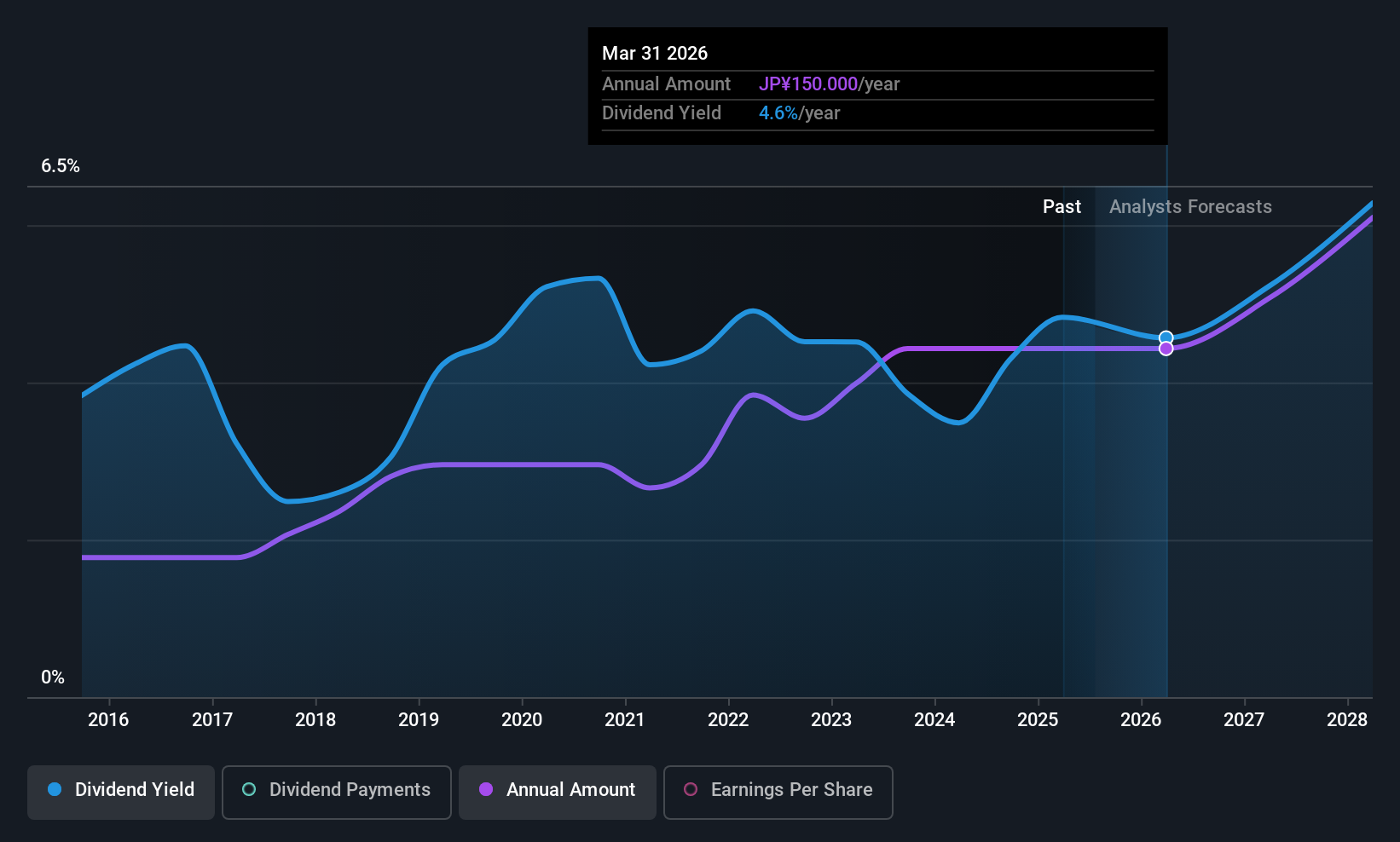
Task: Select the blue yield marker at 2026
Action: coord(1166,338)
